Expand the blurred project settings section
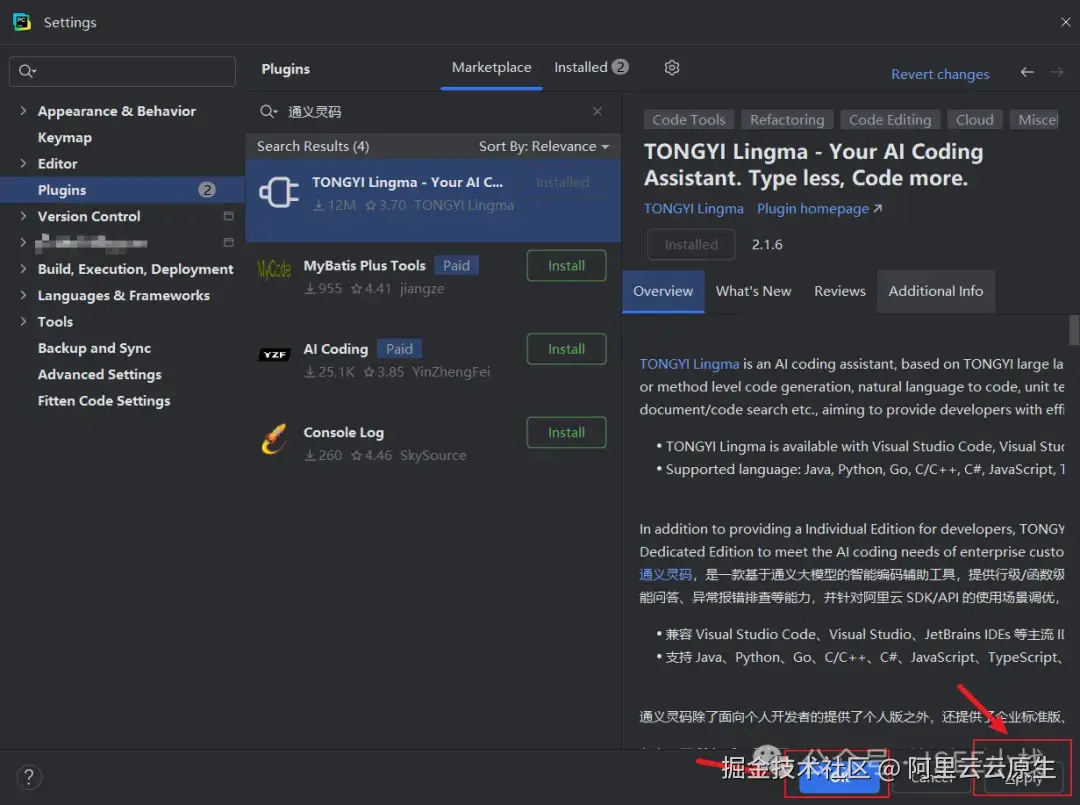 pos(23,242)
